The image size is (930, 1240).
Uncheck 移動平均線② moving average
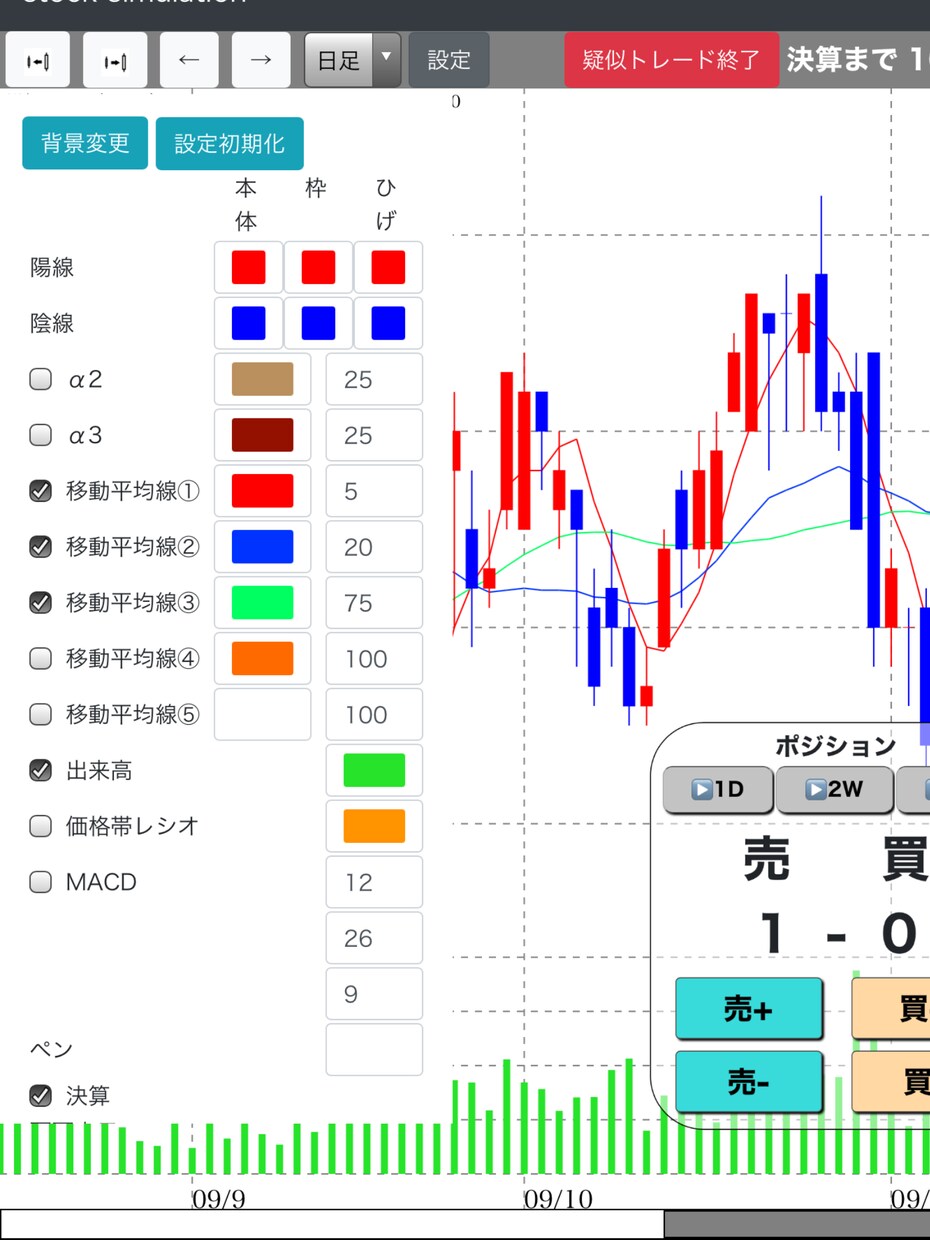tap(40, 547)
